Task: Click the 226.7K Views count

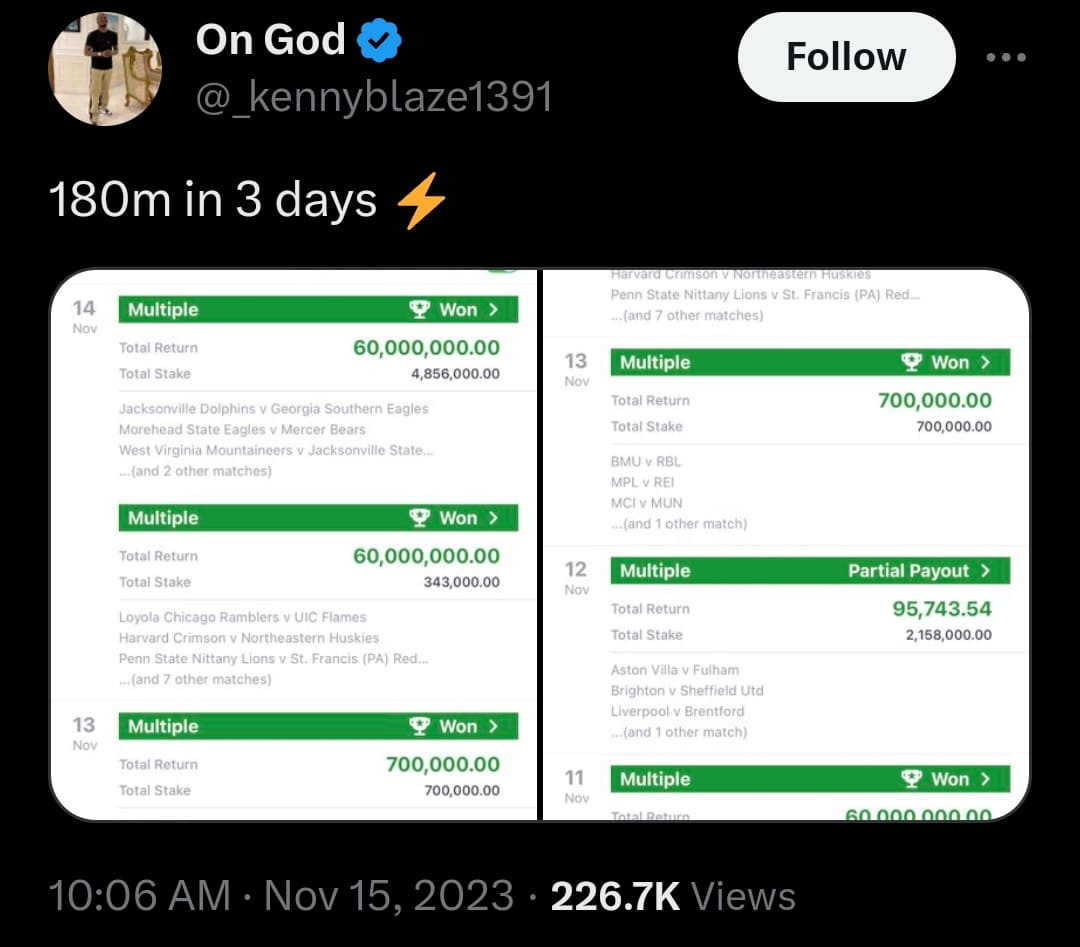Action: [673, 896]
